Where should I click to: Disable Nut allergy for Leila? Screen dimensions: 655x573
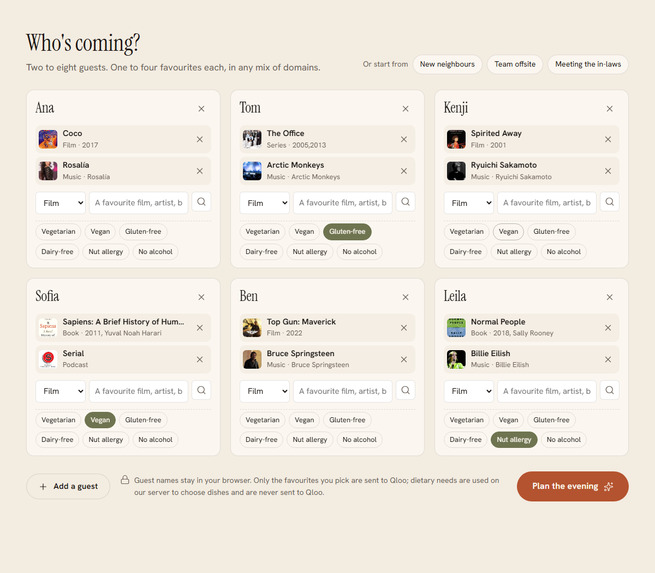point(514,439)
